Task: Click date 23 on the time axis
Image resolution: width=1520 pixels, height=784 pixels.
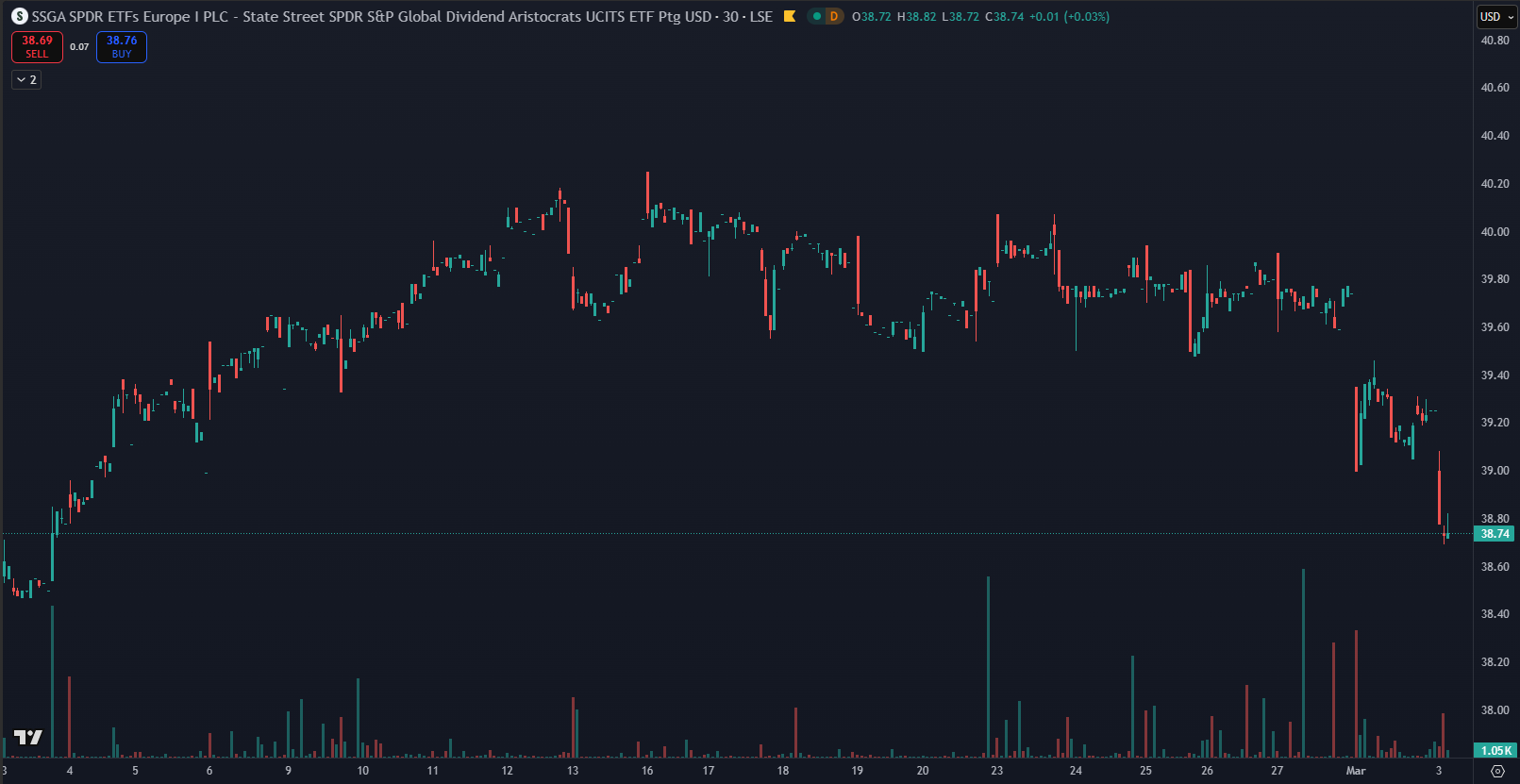Action: coord(996,771)
